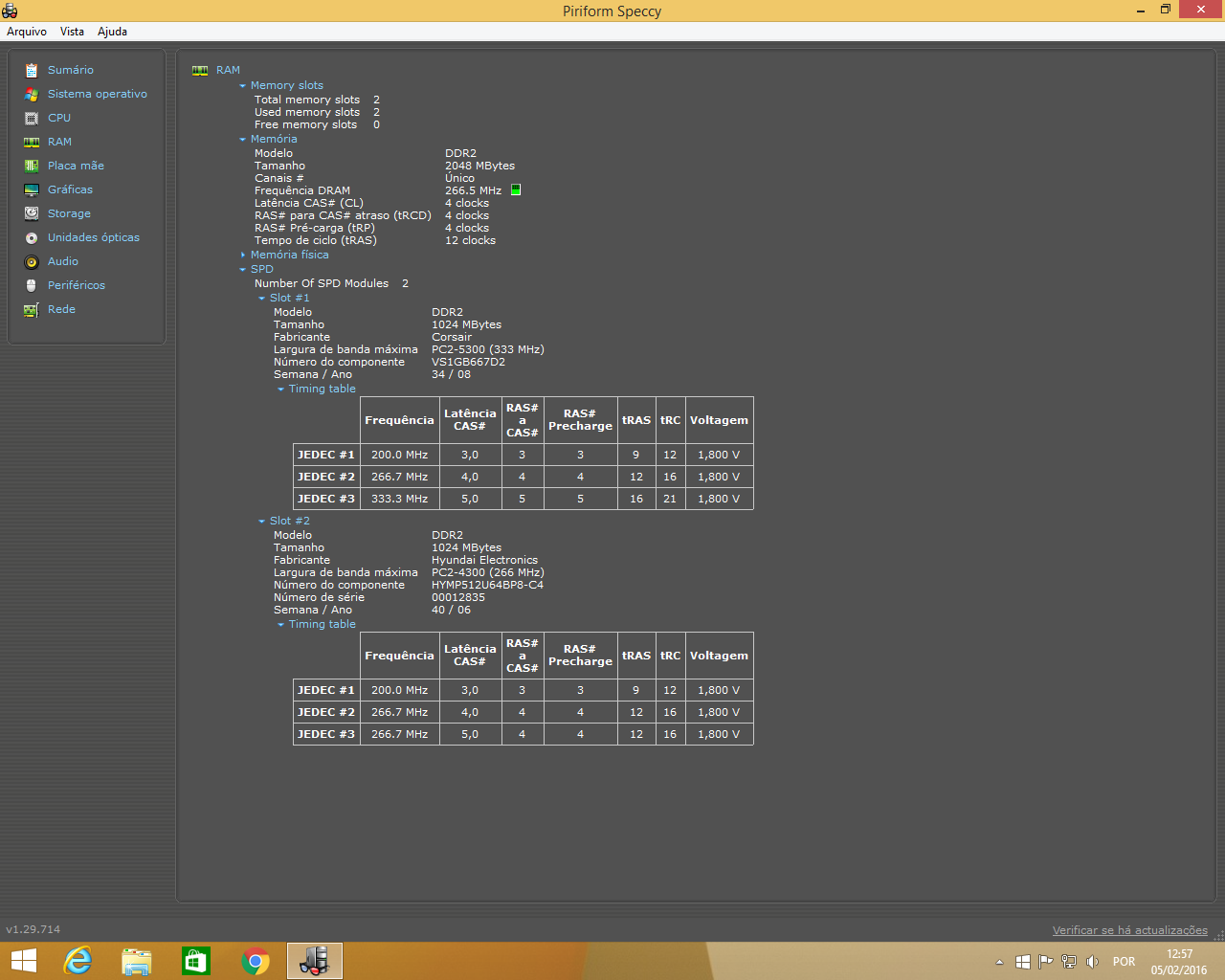Show hidden tray icons arrow
This screenshot has width=1225, height=980.
pyautogui.click(x=1000, y=962)
